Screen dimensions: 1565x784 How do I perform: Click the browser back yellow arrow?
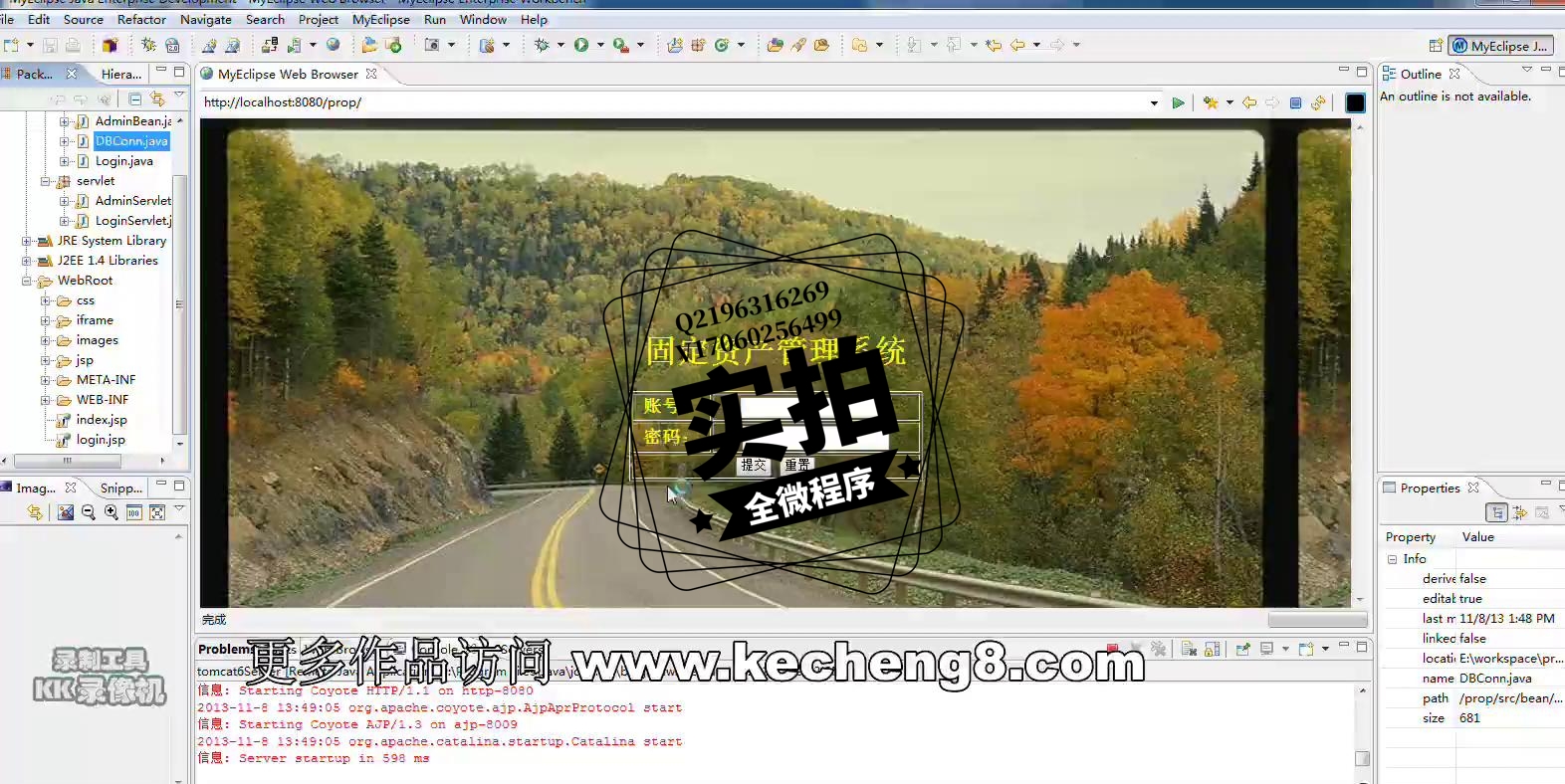click(1249, 102)
